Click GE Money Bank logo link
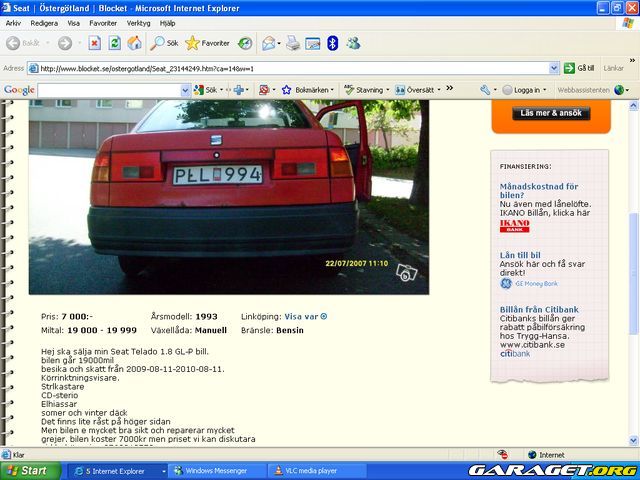640x480 pixels. coord(529,283)
